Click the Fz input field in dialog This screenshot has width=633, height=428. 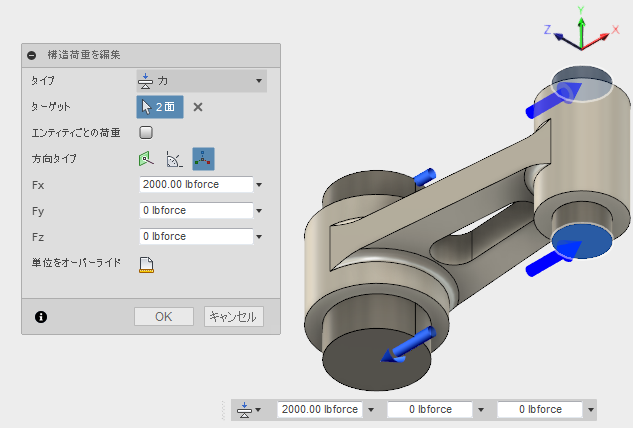click(x=196, y=236)
